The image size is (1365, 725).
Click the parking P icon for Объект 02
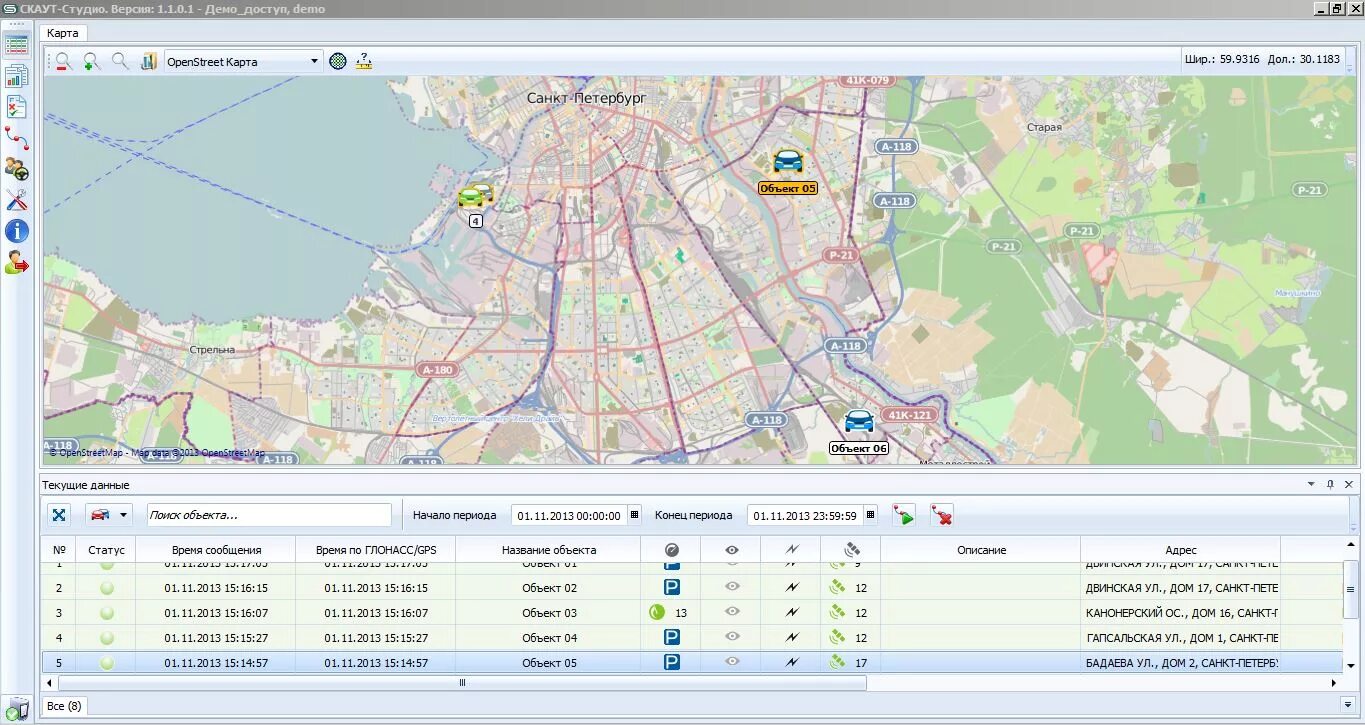pos(672,588)
